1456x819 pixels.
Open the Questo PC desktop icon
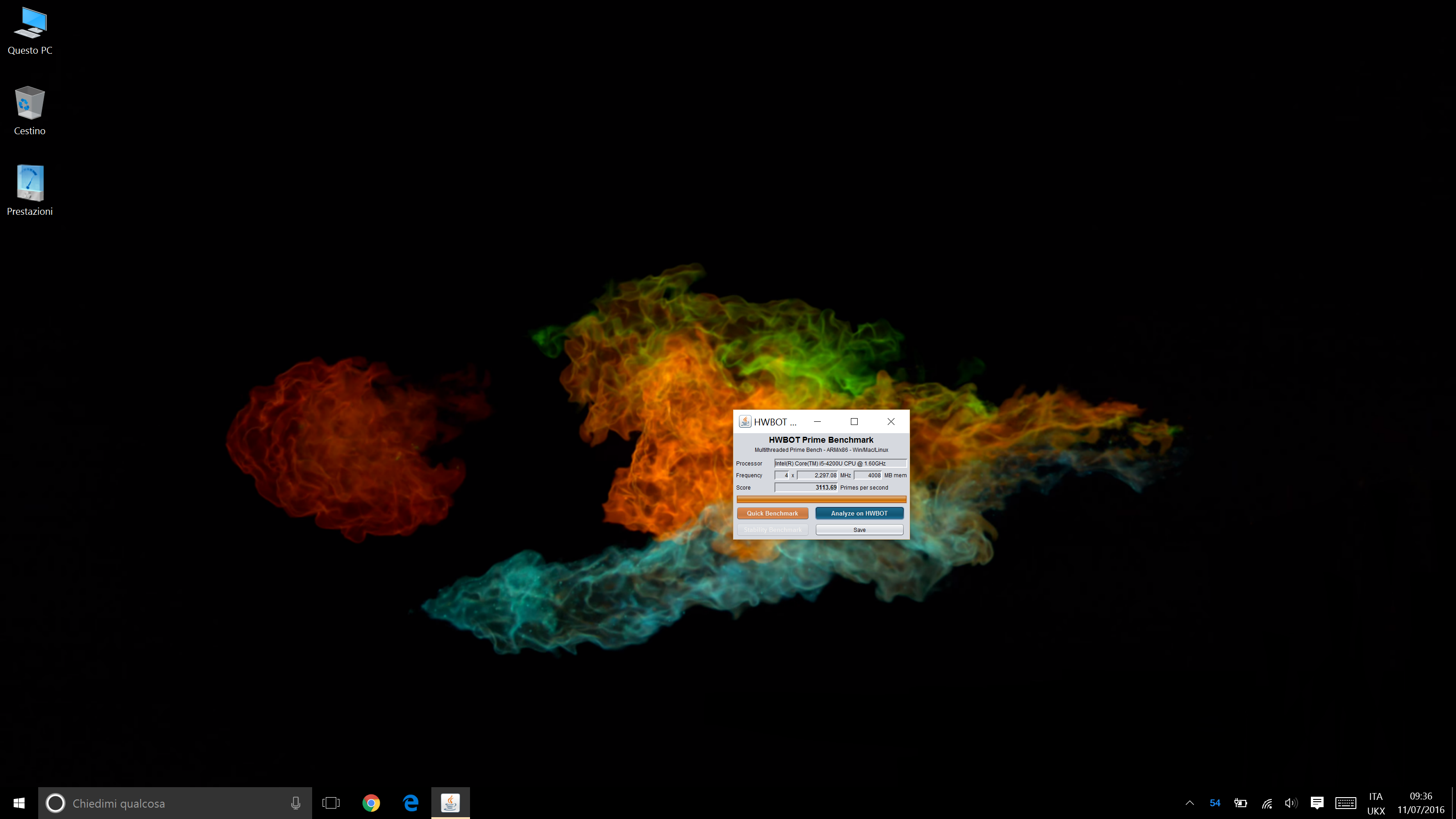[30, 31]
